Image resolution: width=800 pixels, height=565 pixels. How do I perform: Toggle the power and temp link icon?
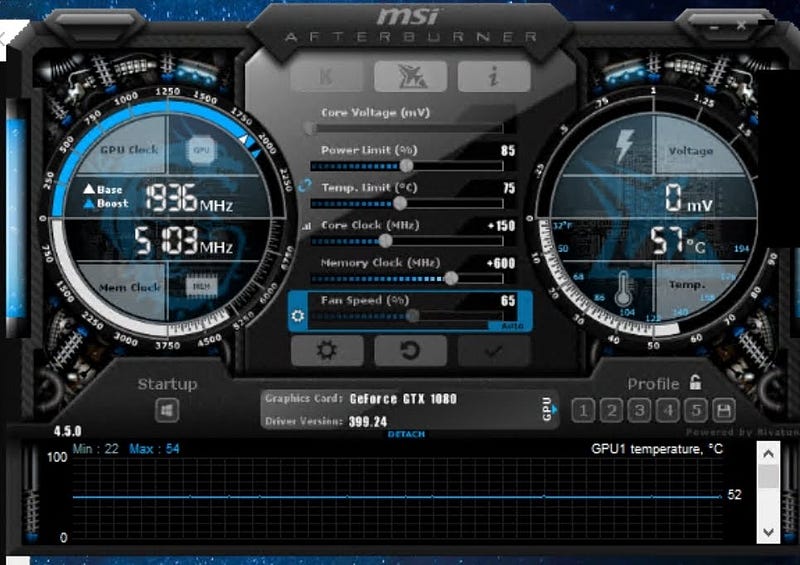pos(305,185)
